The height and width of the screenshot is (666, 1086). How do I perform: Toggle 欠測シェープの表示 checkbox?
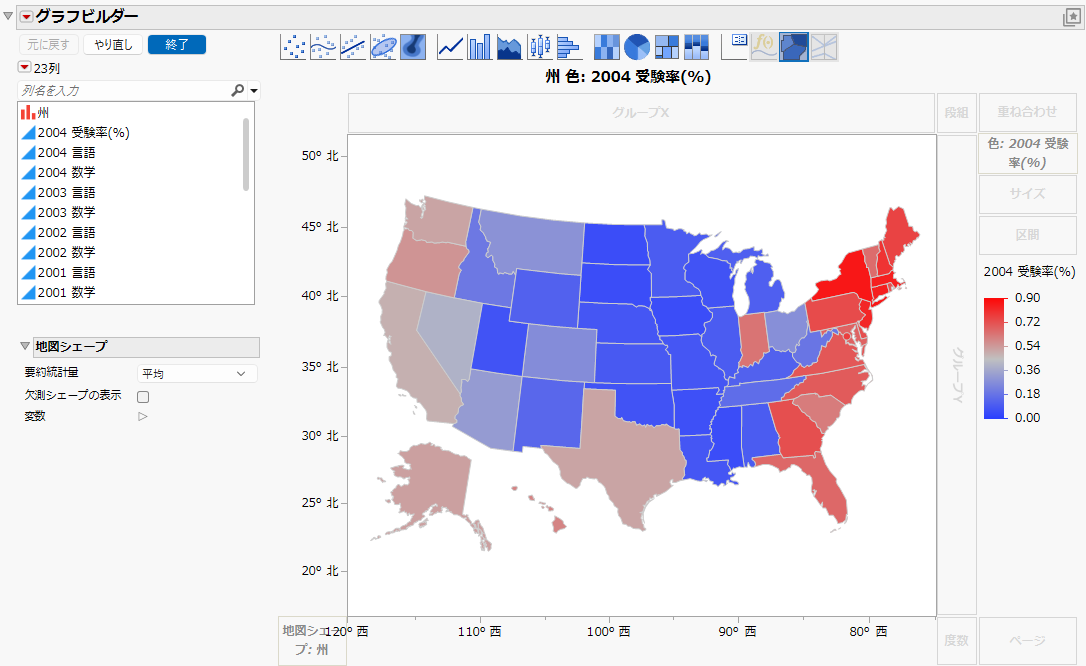pos(143,397)
